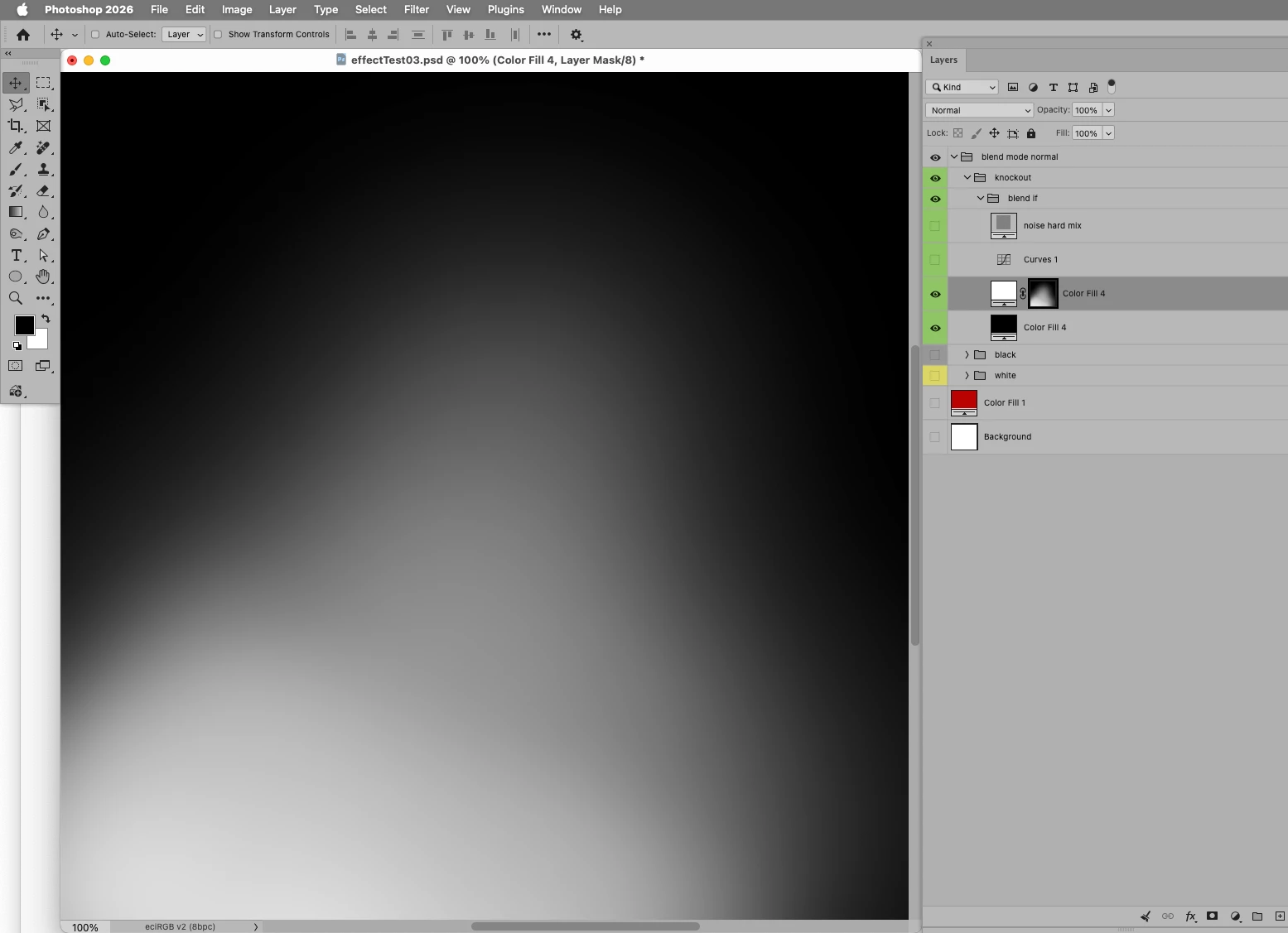The width and height of the screenshot is (1288, 933).
Task: Create a new layer with plus icon
Action: [1280, 916]
